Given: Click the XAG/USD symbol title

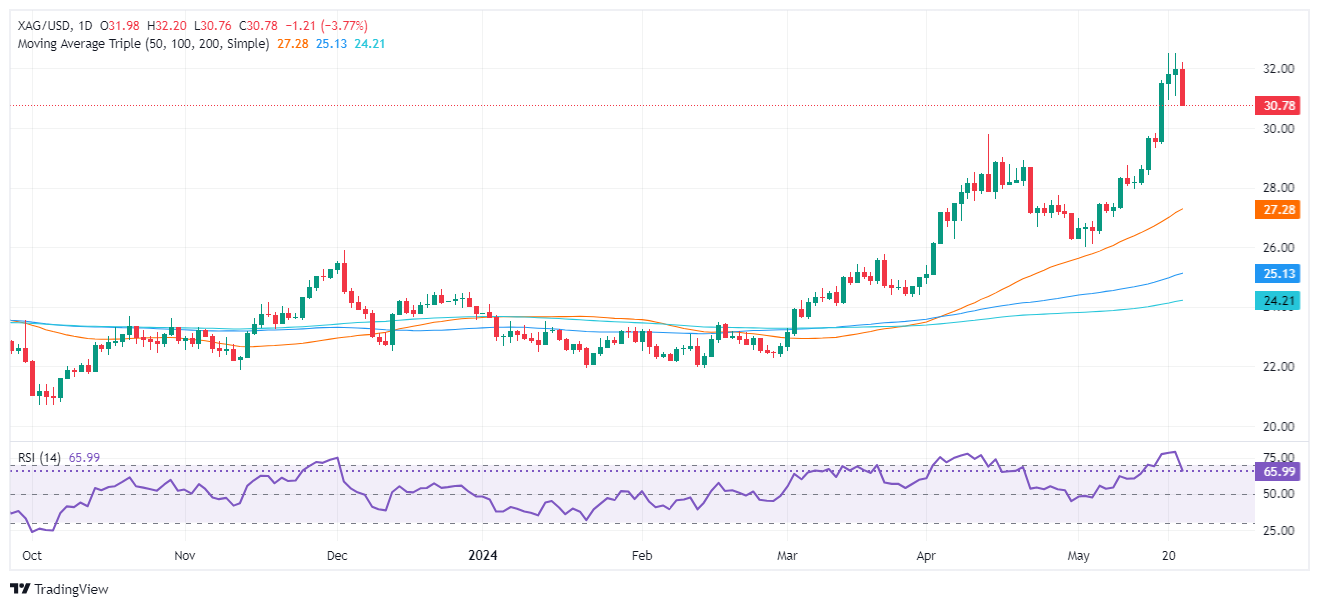Looking at the screenshot, I should click(39, 26).
